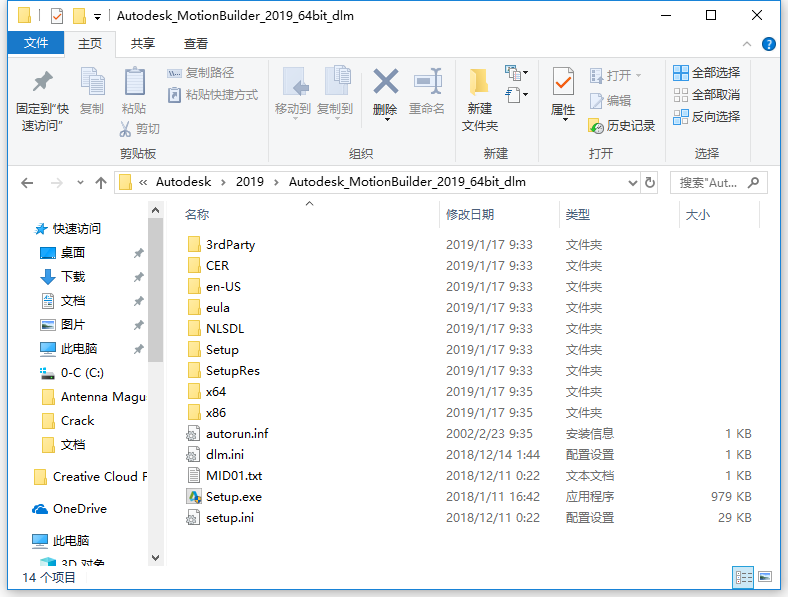Image resolution: width=788 pixels, height=597 pixels.
Task: Switch to the Share (共享) tab
Action: tap(143, 44)
